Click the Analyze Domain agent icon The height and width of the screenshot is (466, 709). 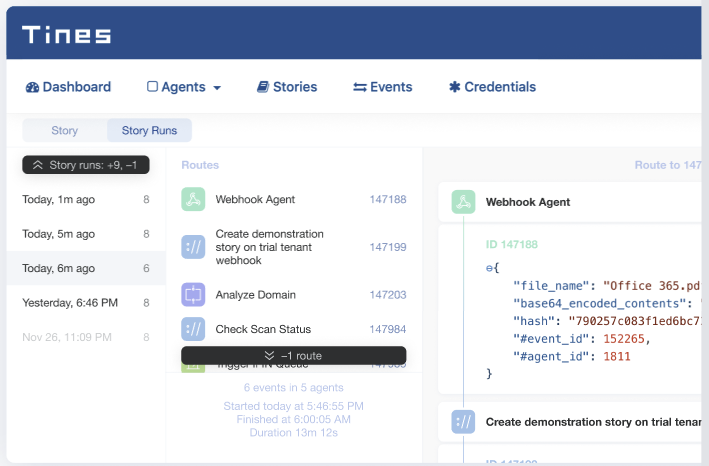pos(193,295)
